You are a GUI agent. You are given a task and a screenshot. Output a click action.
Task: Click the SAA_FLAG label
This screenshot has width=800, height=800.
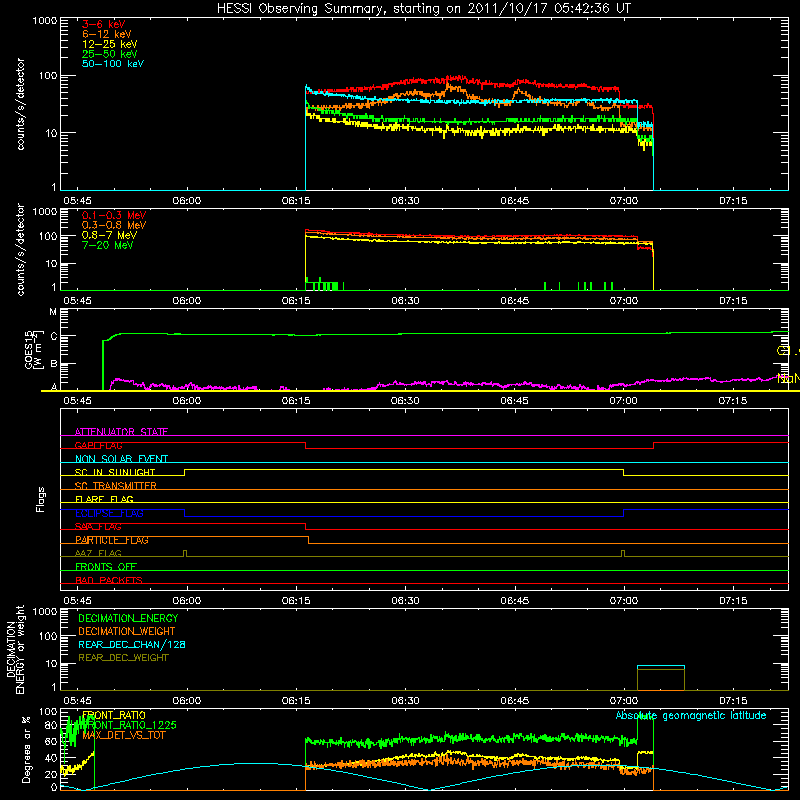coord(98,527)
